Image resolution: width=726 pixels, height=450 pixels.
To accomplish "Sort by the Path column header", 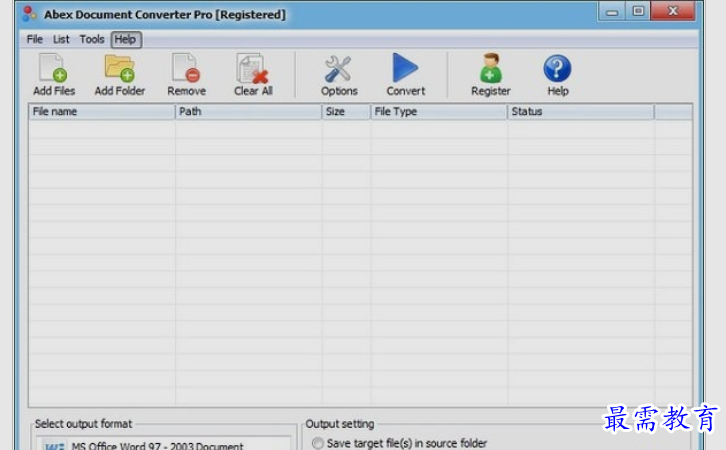I will pyautogui.click(x=248, y=112).
